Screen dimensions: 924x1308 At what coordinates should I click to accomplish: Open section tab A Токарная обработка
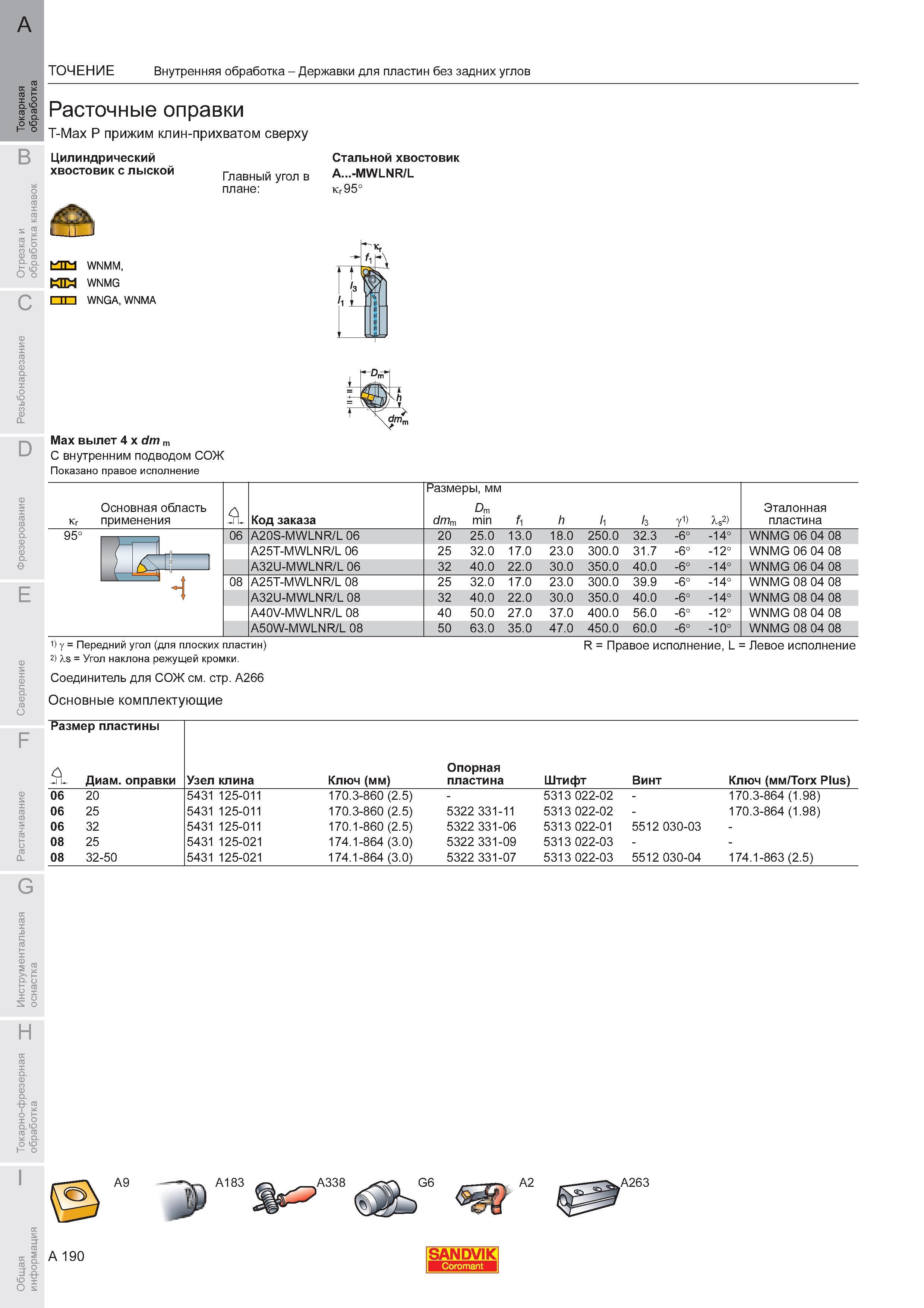click(22, 70)
